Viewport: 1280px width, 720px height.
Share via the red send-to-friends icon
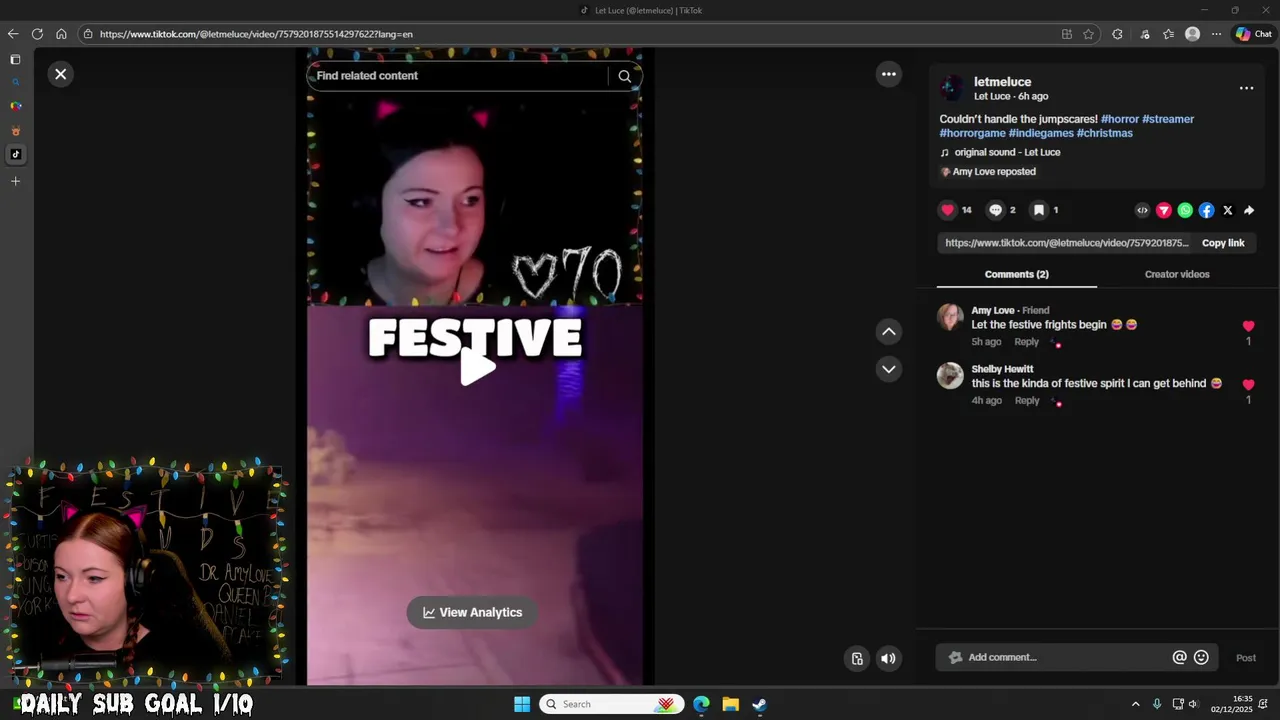pyautogui.click(x=1164, y=210)
